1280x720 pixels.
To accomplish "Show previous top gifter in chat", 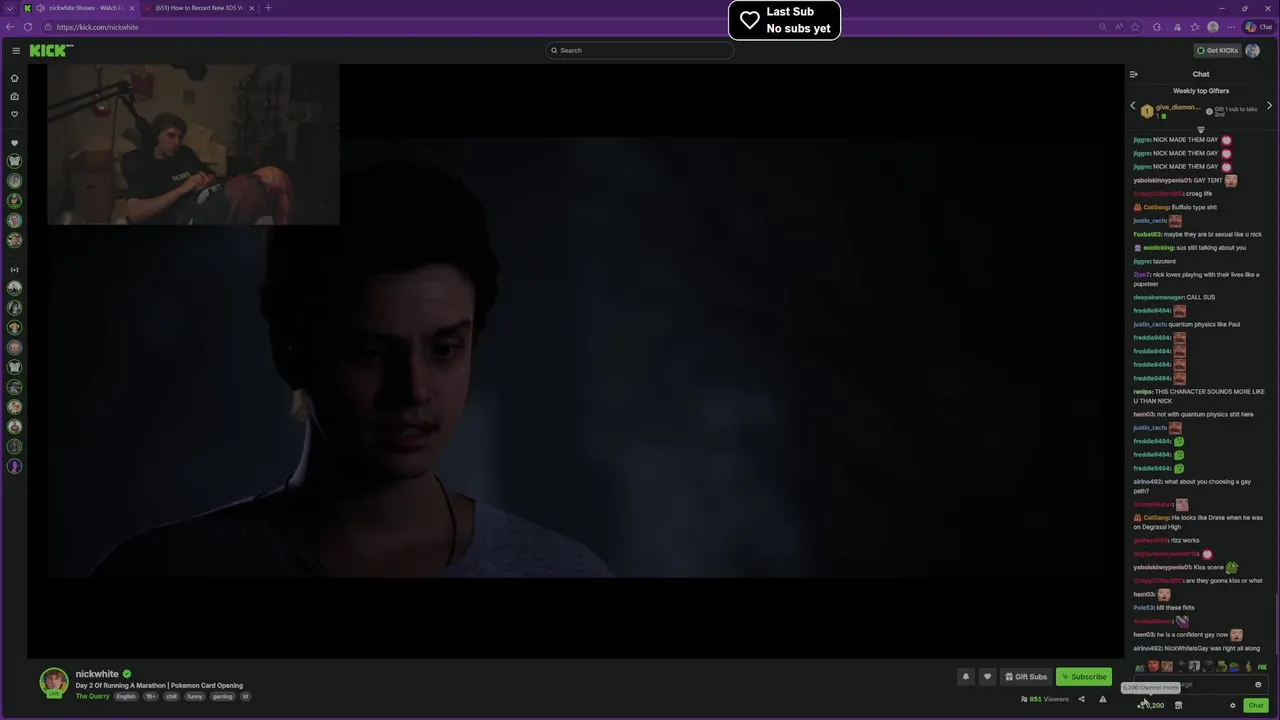I will (1133, 106).
